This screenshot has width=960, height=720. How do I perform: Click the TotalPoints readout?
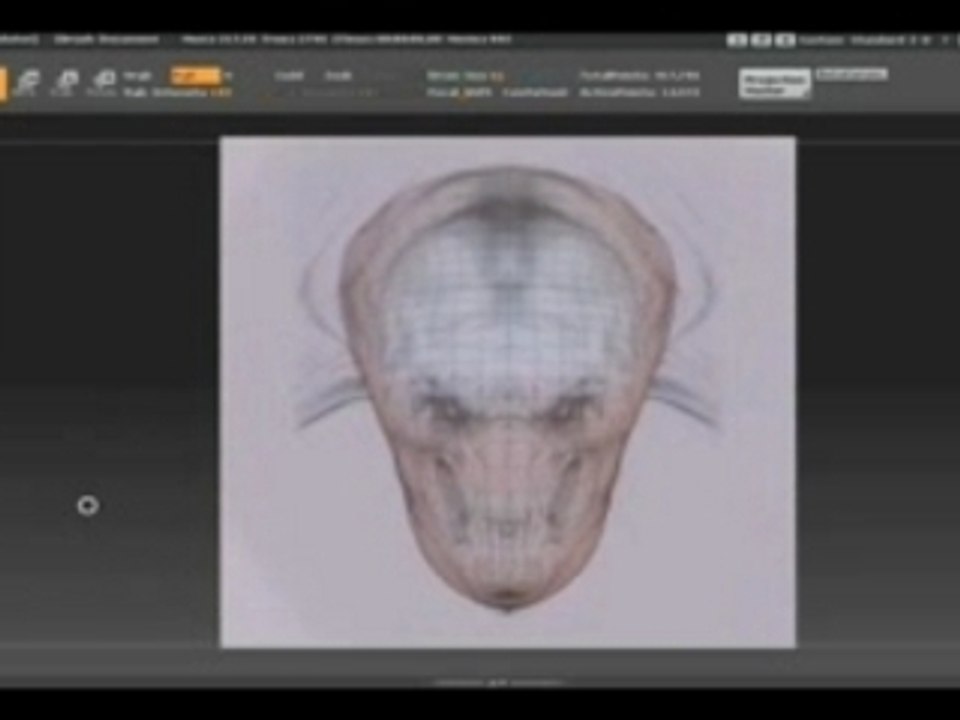point(639,76)
